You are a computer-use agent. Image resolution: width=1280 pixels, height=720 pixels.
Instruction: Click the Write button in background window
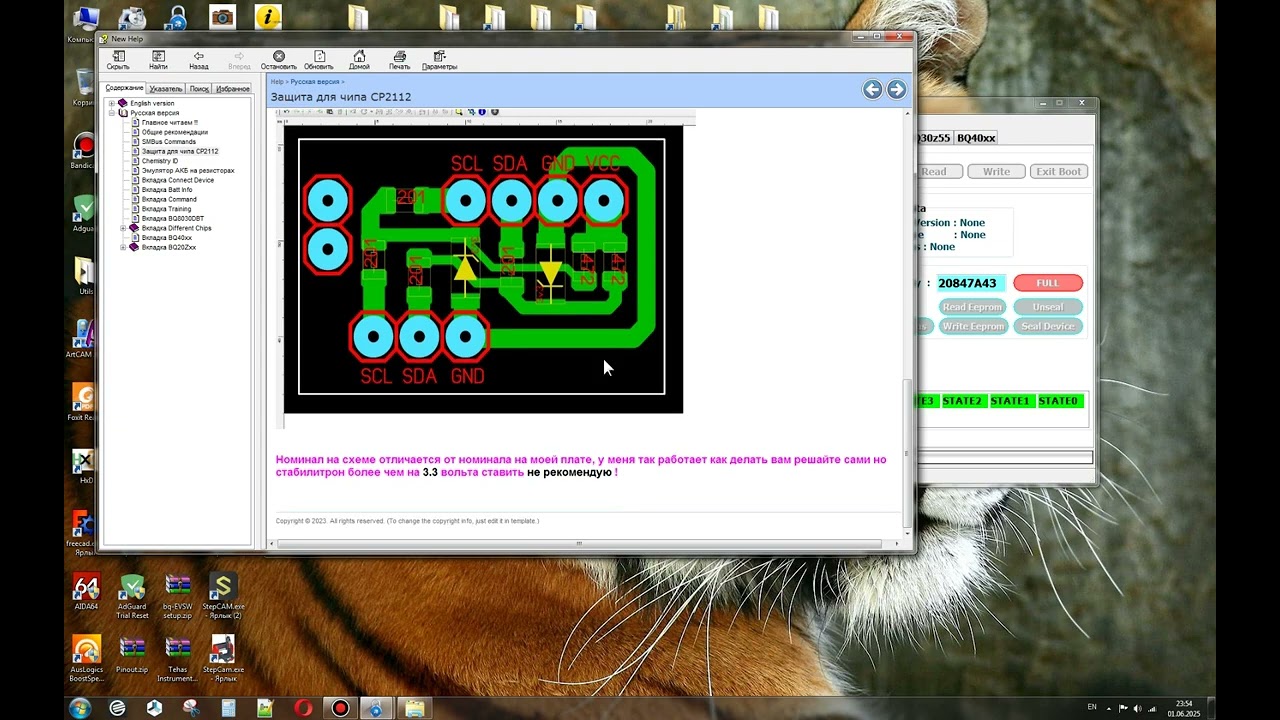(996, 171)
